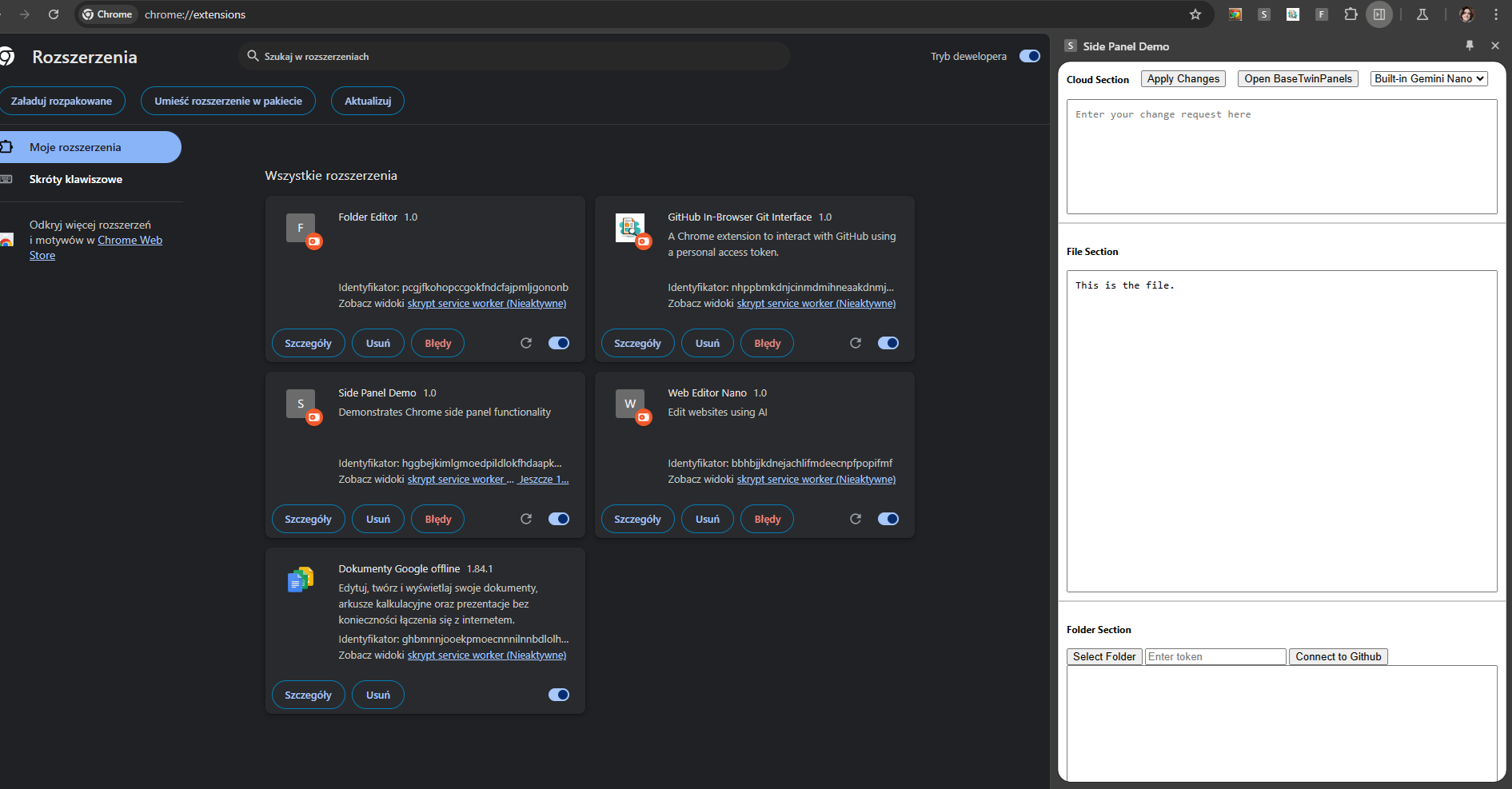
Task: Click Usuń on the Web Editor Nano card
Action: click(708, 519)
